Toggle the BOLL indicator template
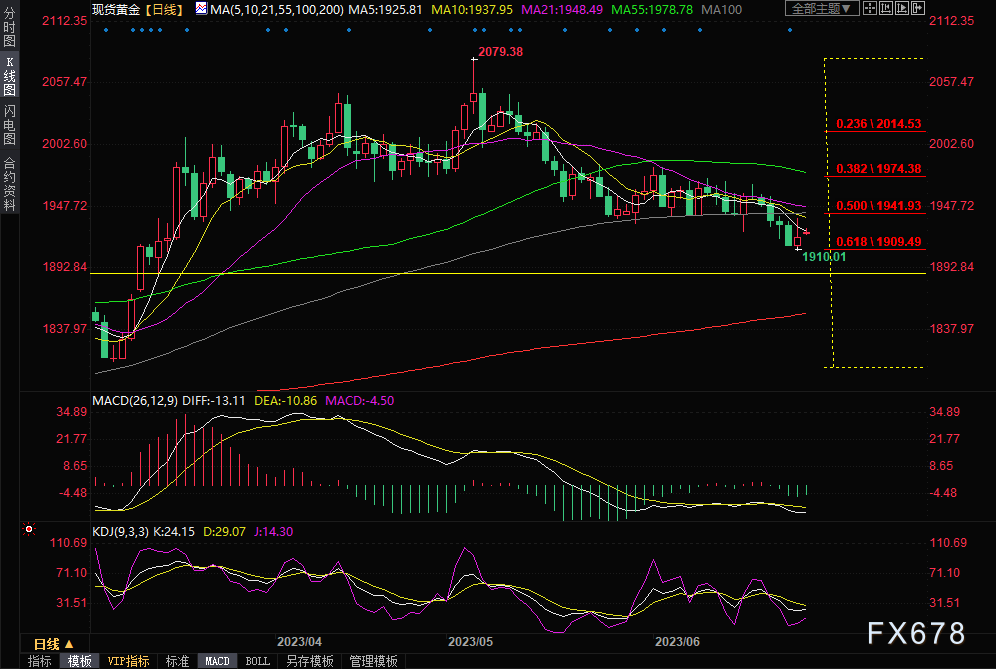This screenshot has height=669, width=996. pos(257,661)
